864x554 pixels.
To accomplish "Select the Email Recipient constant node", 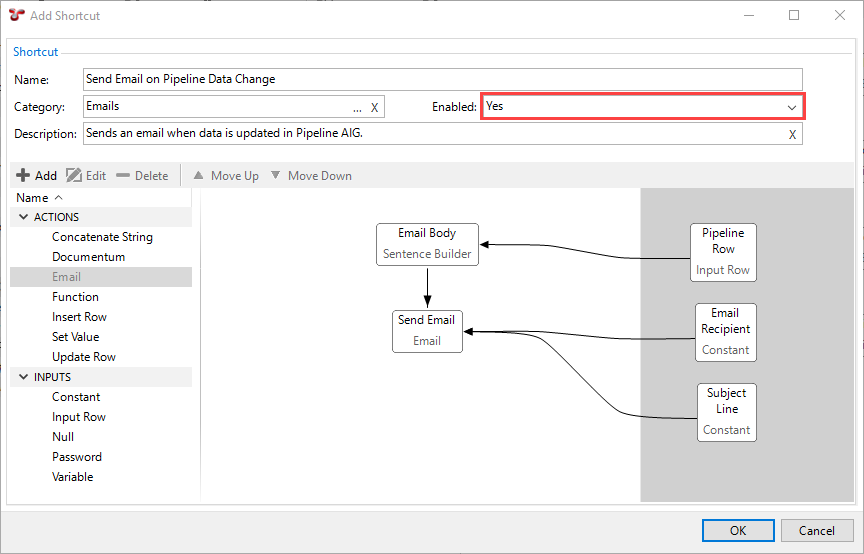I will coord(725,332).
